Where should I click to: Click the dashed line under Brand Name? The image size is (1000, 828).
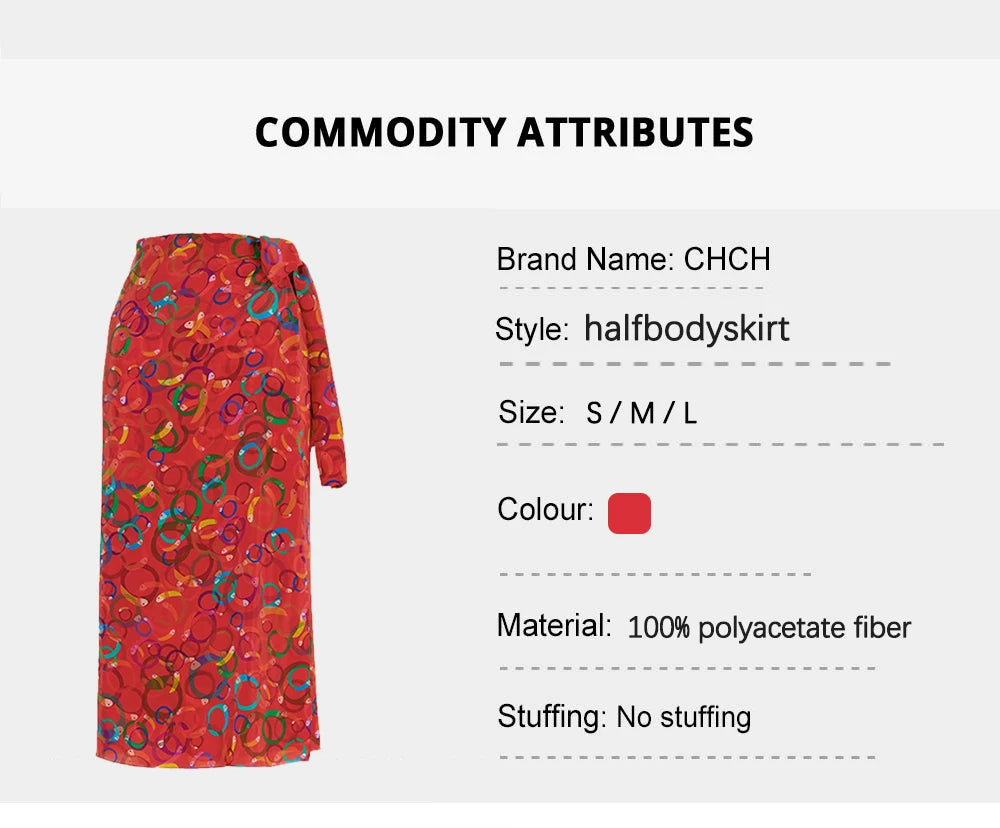631,288
